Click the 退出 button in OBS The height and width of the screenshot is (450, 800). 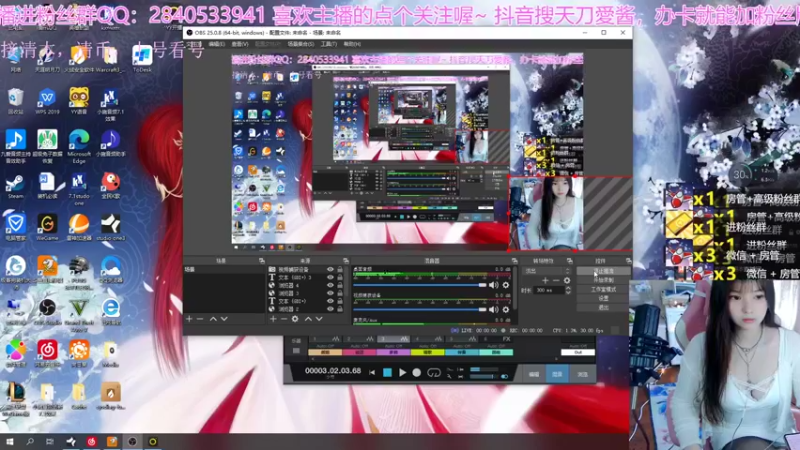[x=604, y=307]
